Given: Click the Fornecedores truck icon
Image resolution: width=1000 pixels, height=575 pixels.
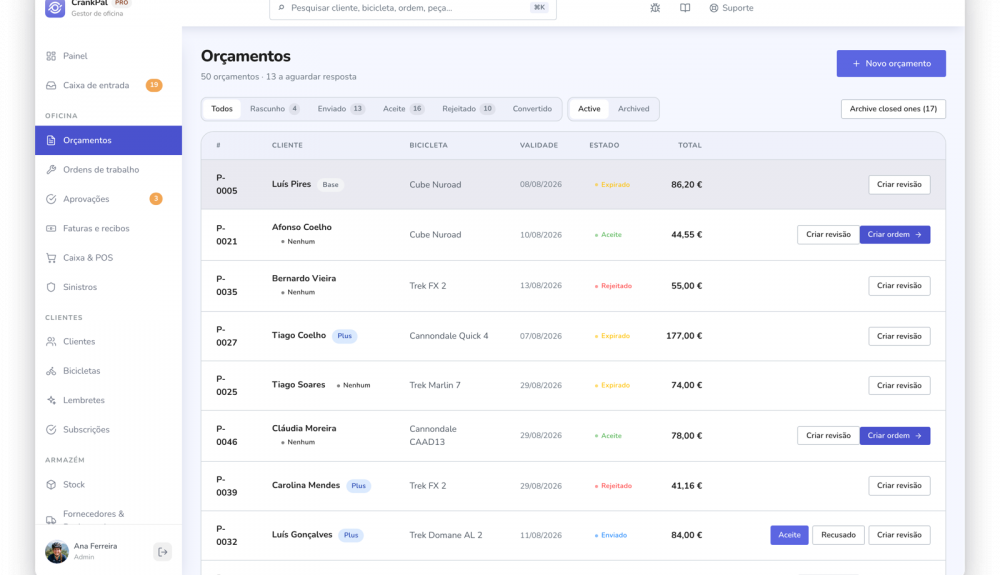Looking at the screenshot, I should click(x=51, y=520).
